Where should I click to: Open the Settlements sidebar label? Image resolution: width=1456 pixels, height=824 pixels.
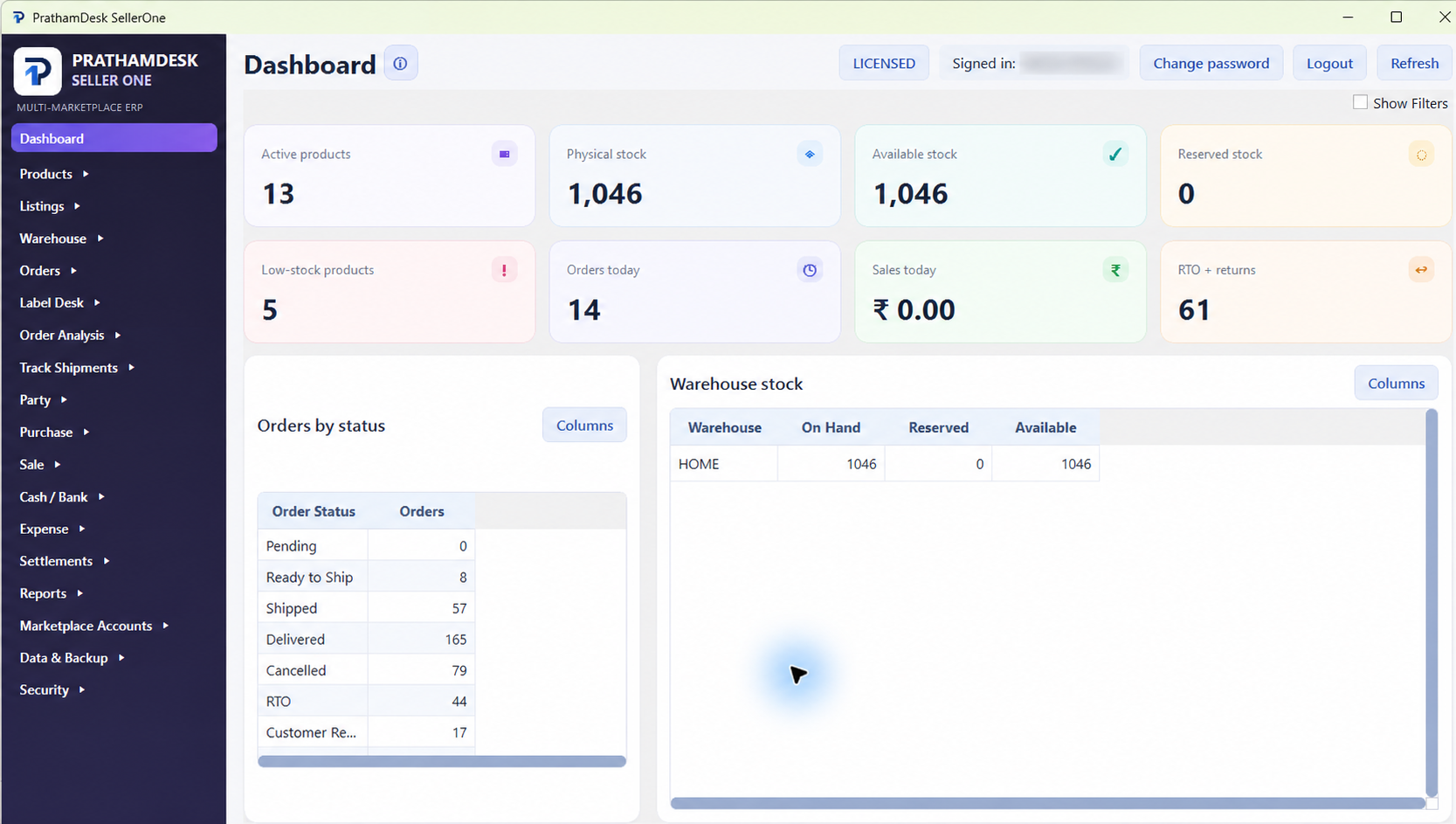(56, 561)
